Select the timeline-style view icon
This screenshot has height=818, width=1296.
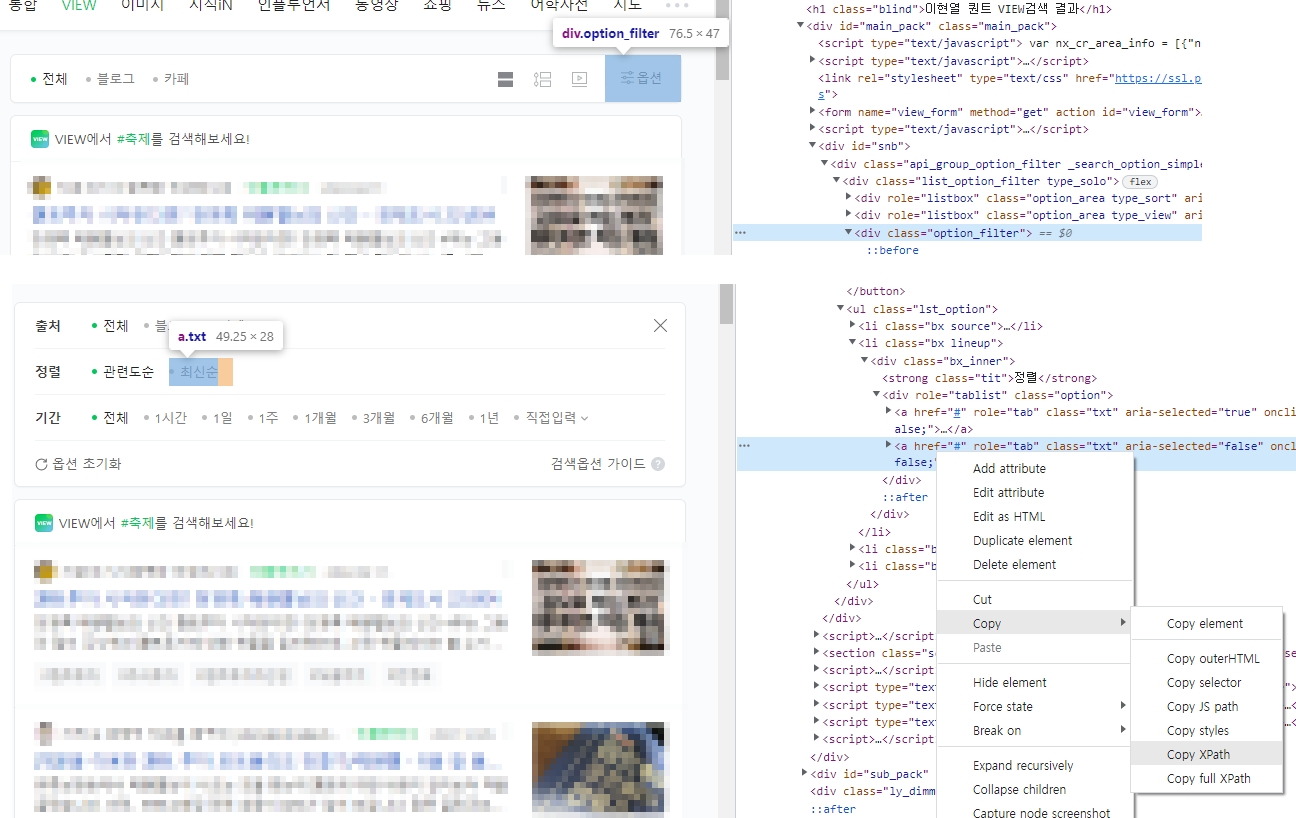click(x=542, y=79)
